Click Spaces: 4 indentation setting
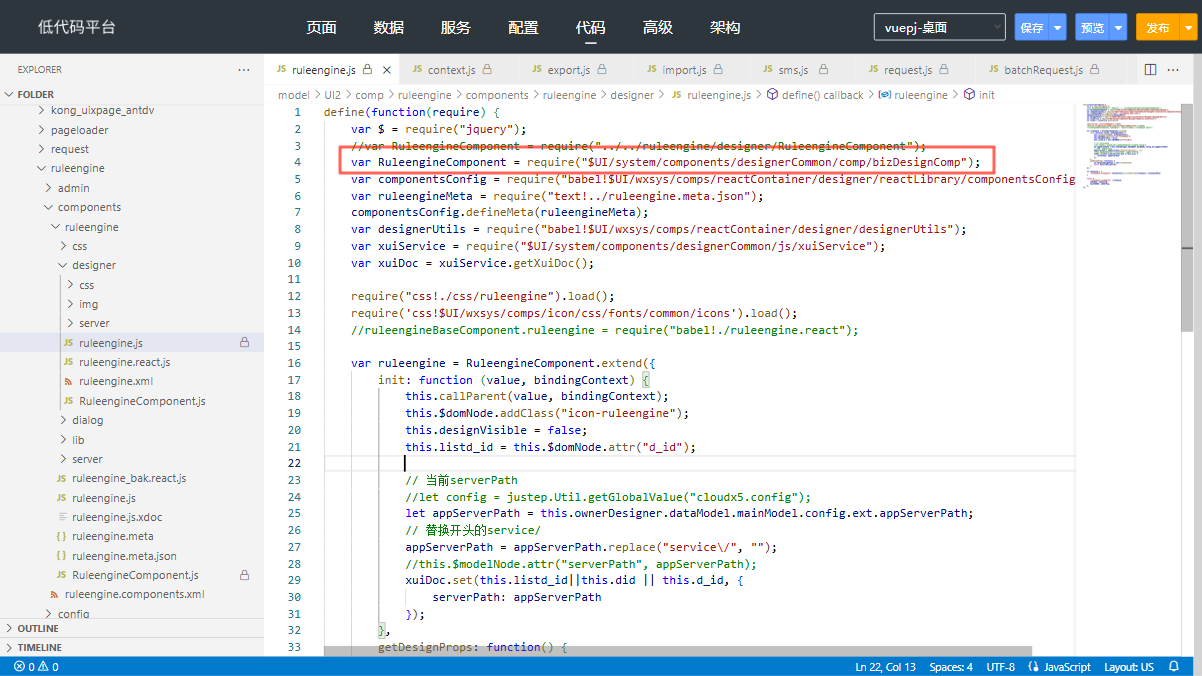The width and height of the screenshot is (1202, 676). [950, 667]
